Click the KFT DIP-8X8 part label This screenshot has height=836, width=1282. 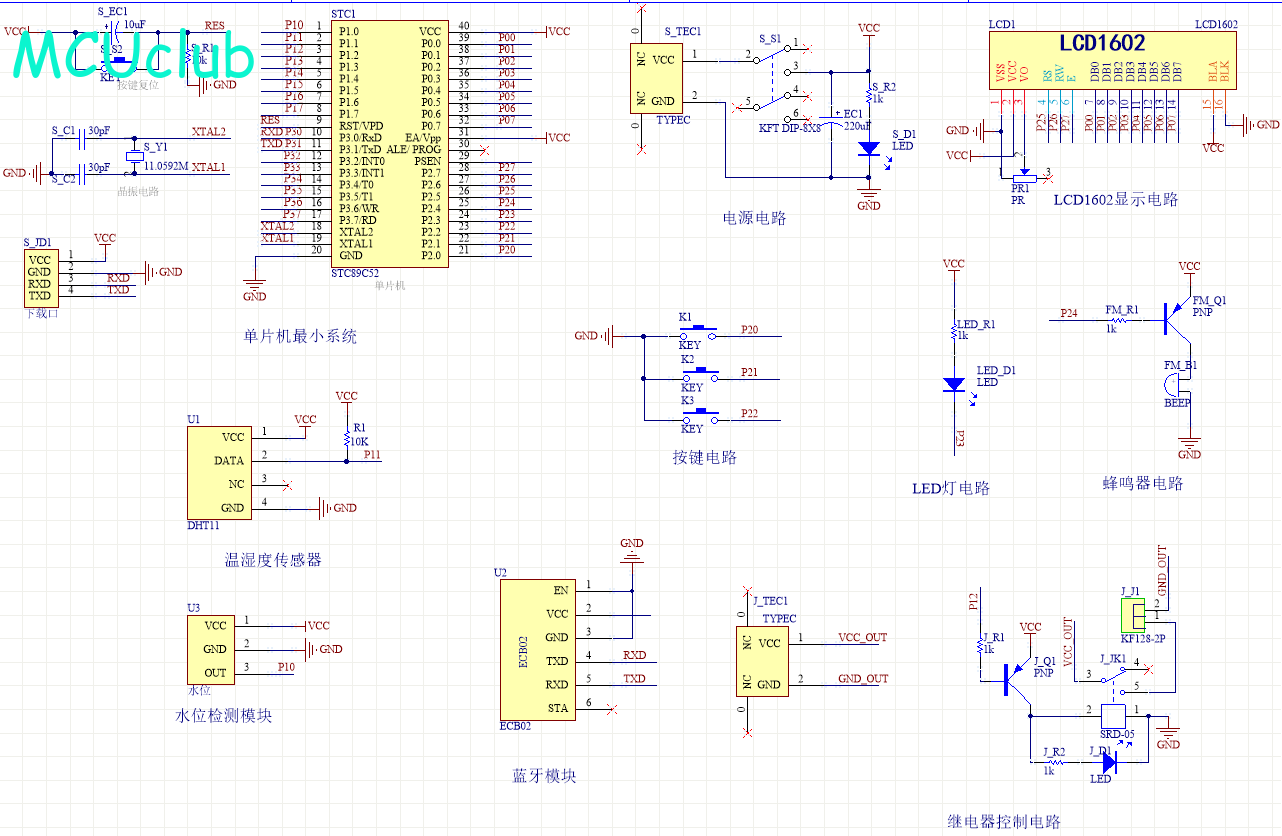tap(790, 128)
